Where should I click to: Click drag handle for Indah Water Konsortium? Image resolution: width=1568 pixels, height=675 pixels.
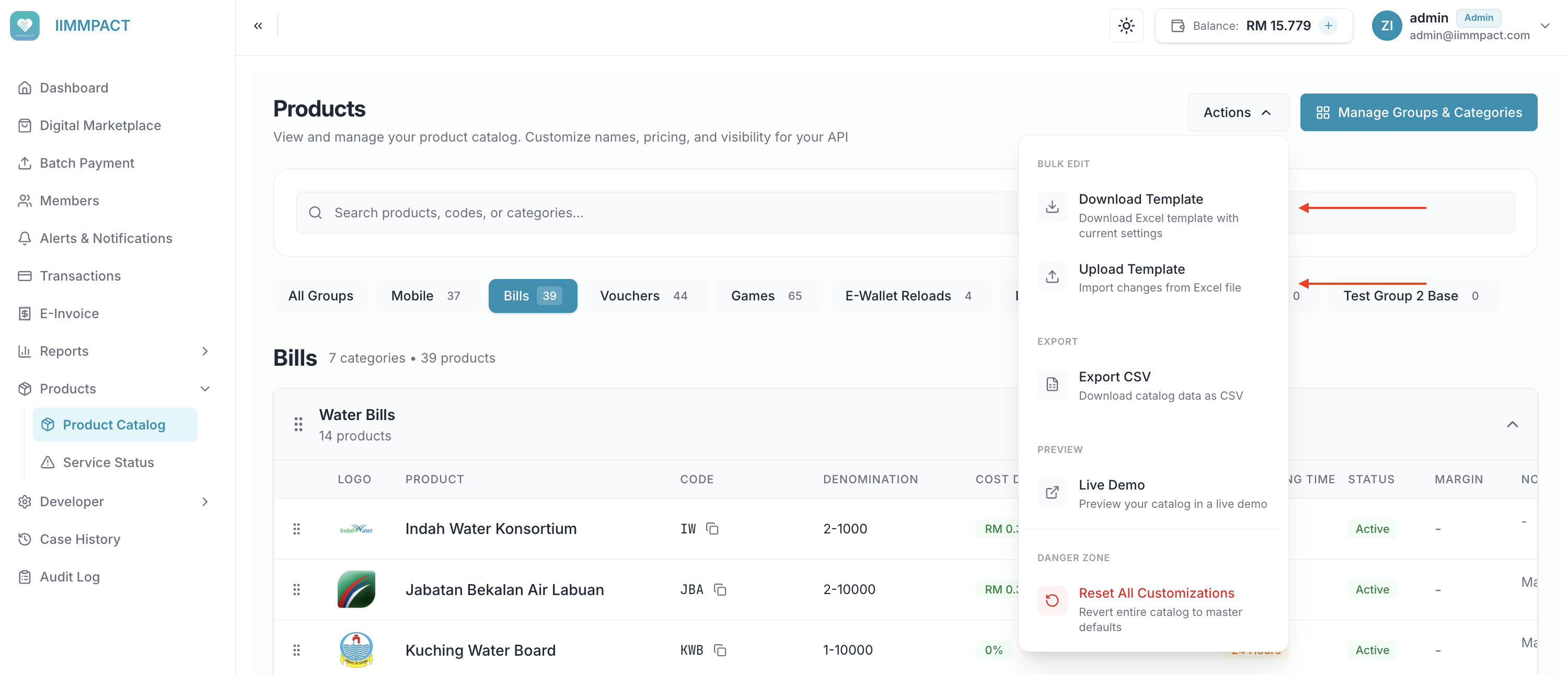point(296,529)
